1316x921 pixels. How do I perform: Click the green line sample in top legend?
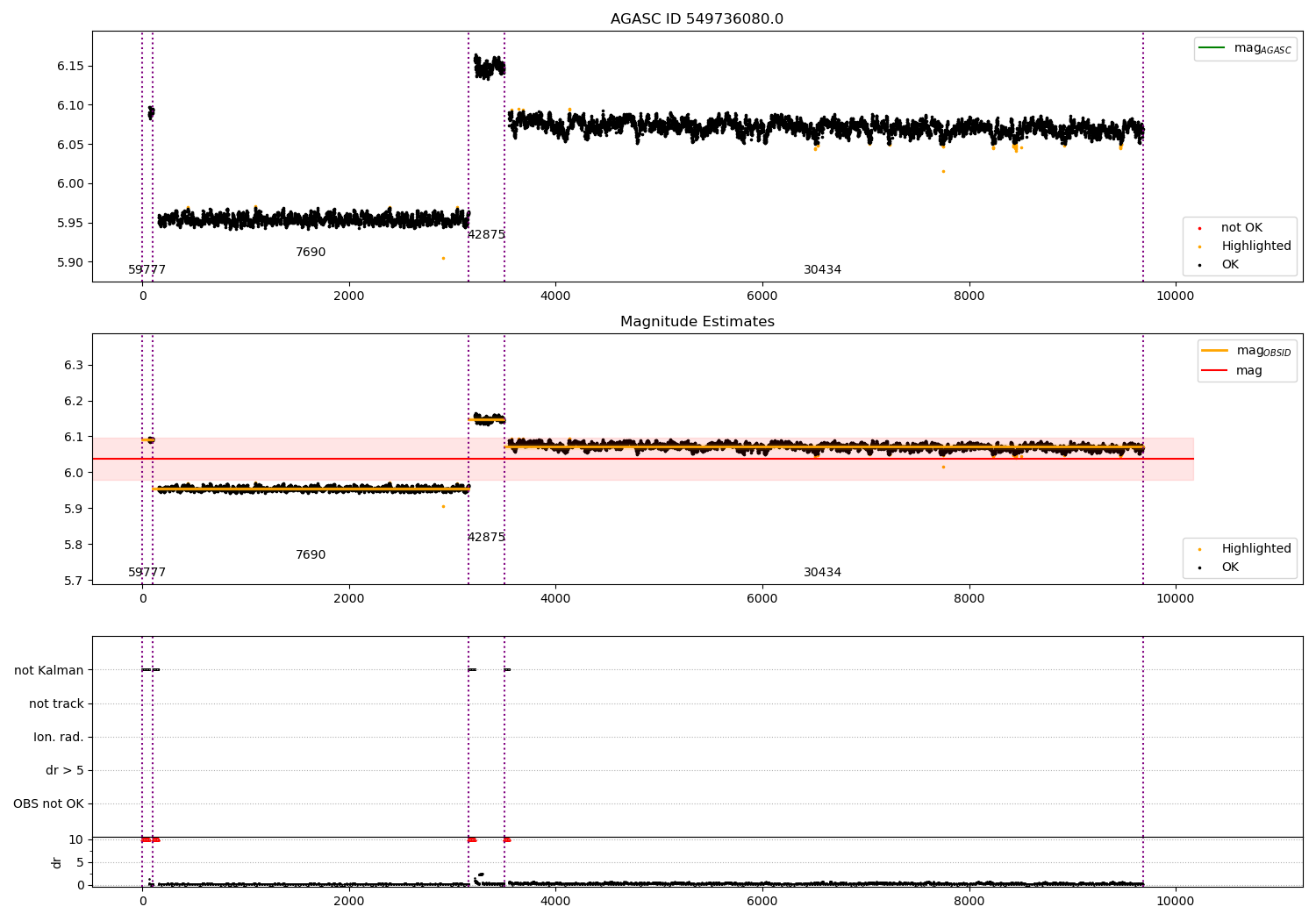pos(1212,48)
